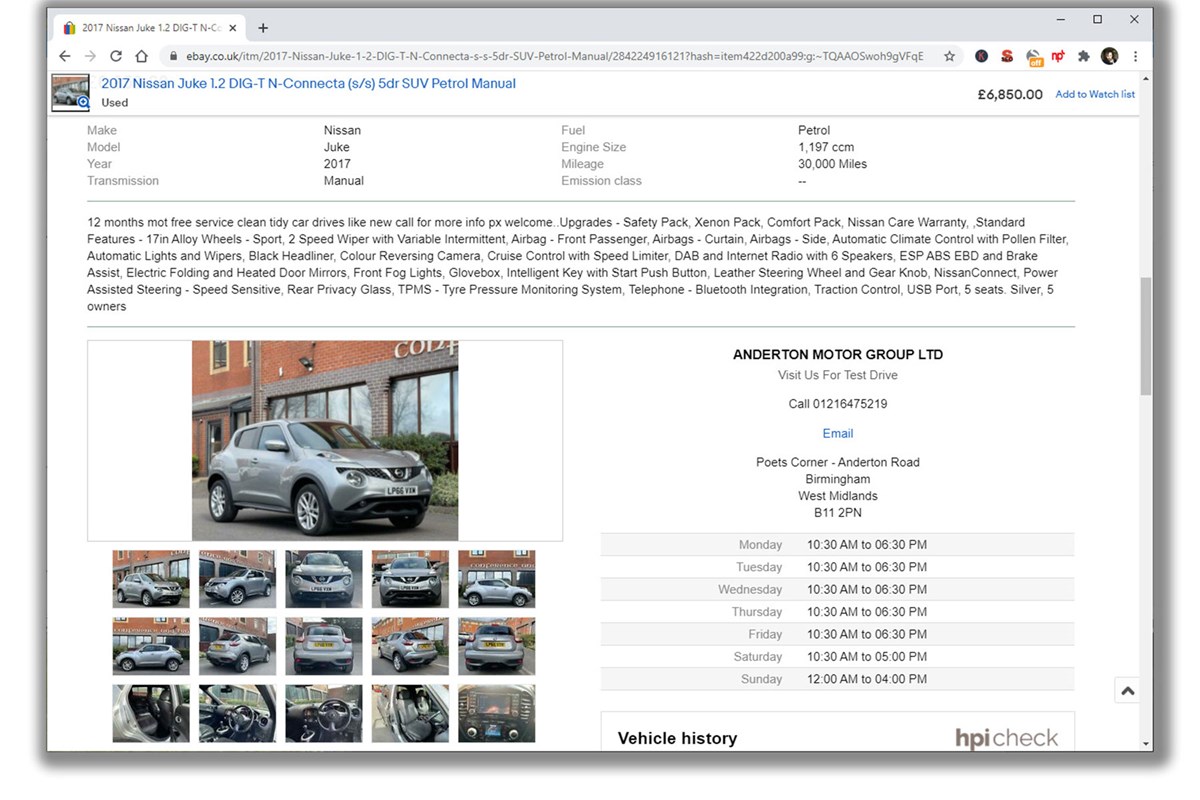Select the first car thumbnail image

point(151,579)
